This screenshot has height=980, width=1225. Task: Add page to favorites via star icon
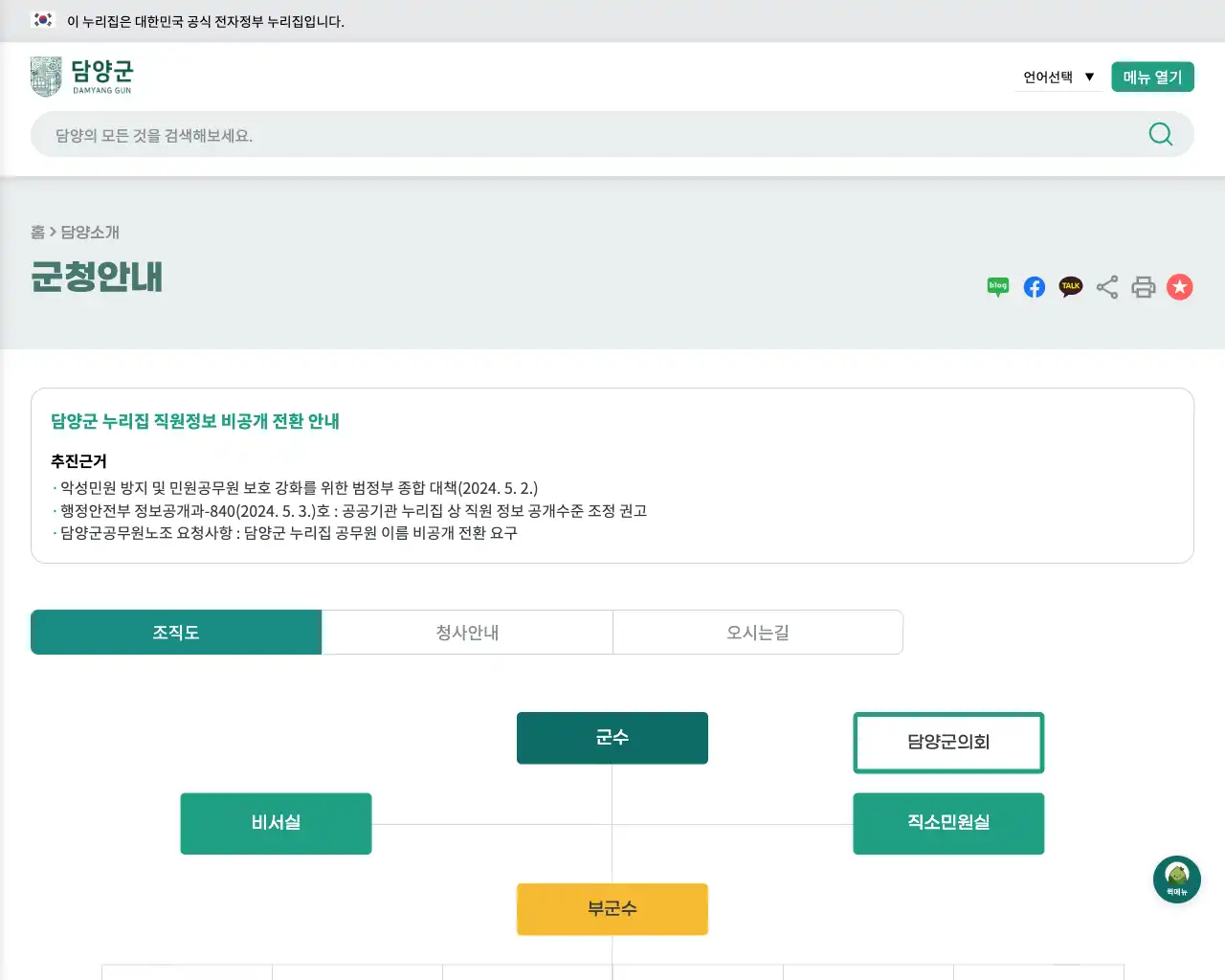(x=1179, y=286)
